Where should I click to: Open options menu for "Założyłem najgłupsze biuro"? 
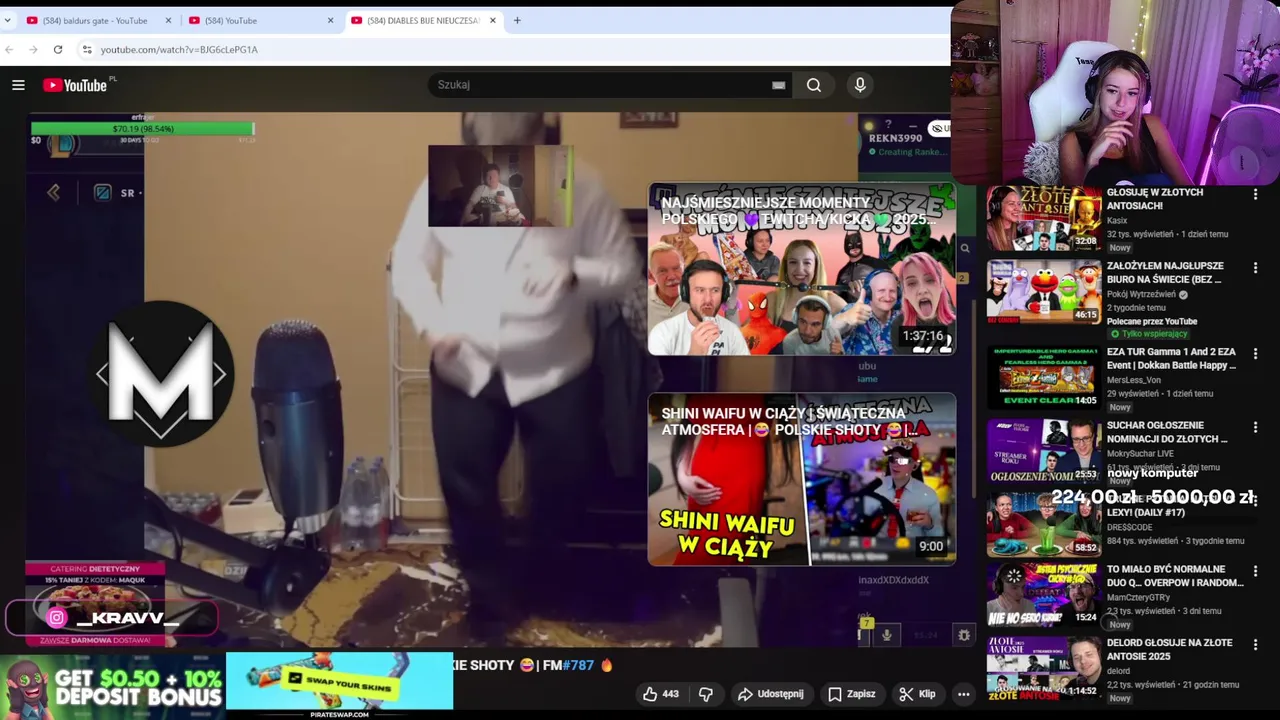1255,269
